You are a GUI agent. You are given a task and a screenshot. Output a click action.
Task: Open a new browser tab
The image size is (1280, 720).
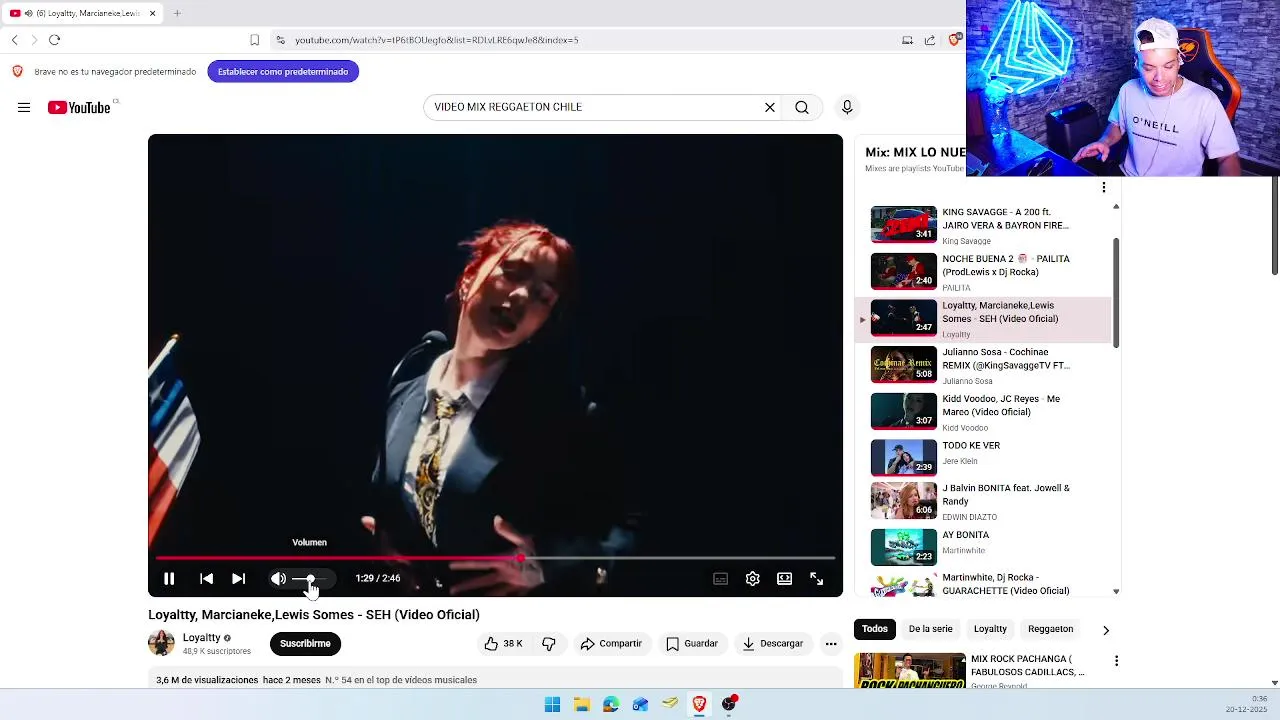click(x=177, y=13)
